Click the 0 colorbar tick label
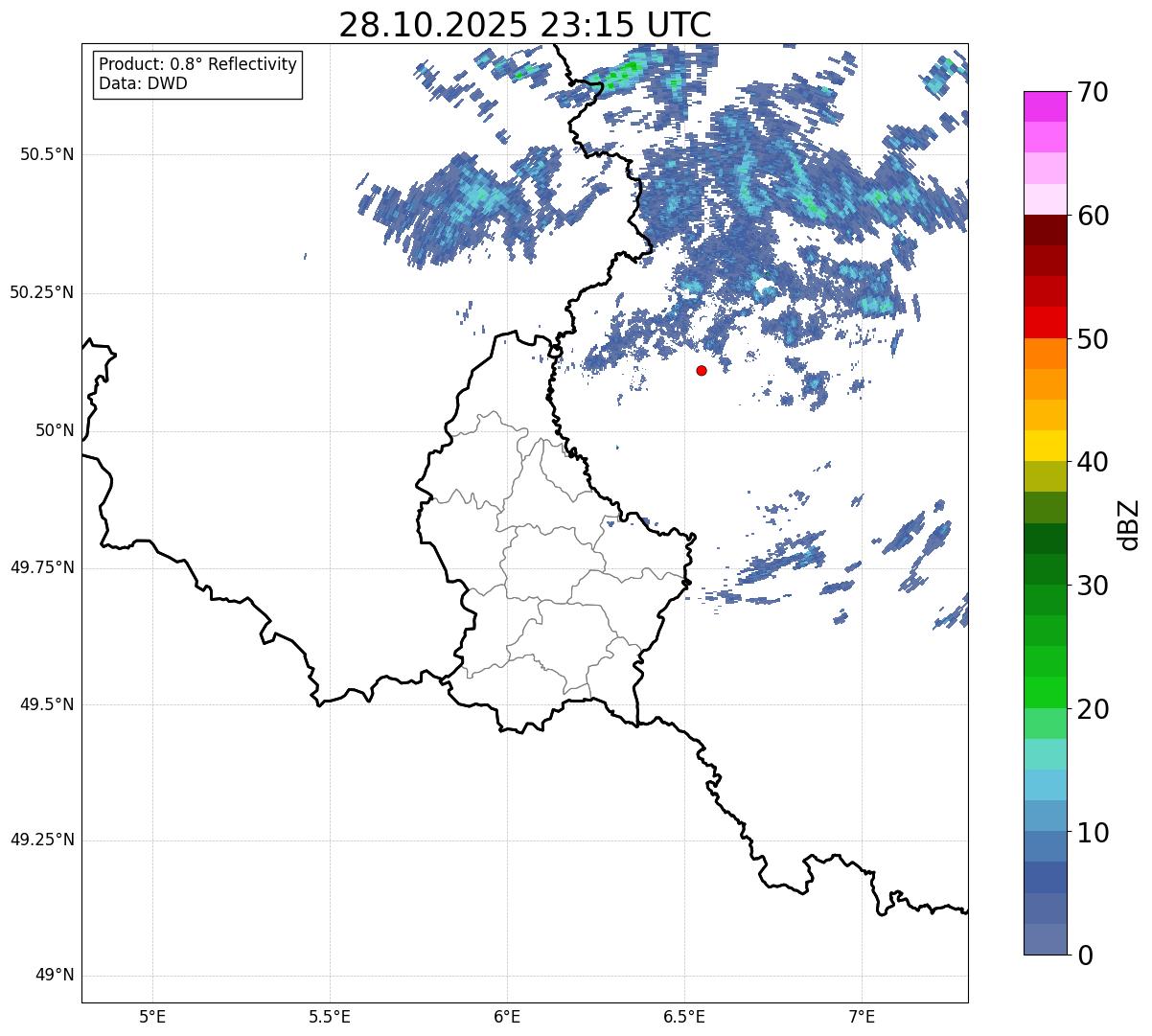This screenshot has width=1152, height=1036. 1086,955
